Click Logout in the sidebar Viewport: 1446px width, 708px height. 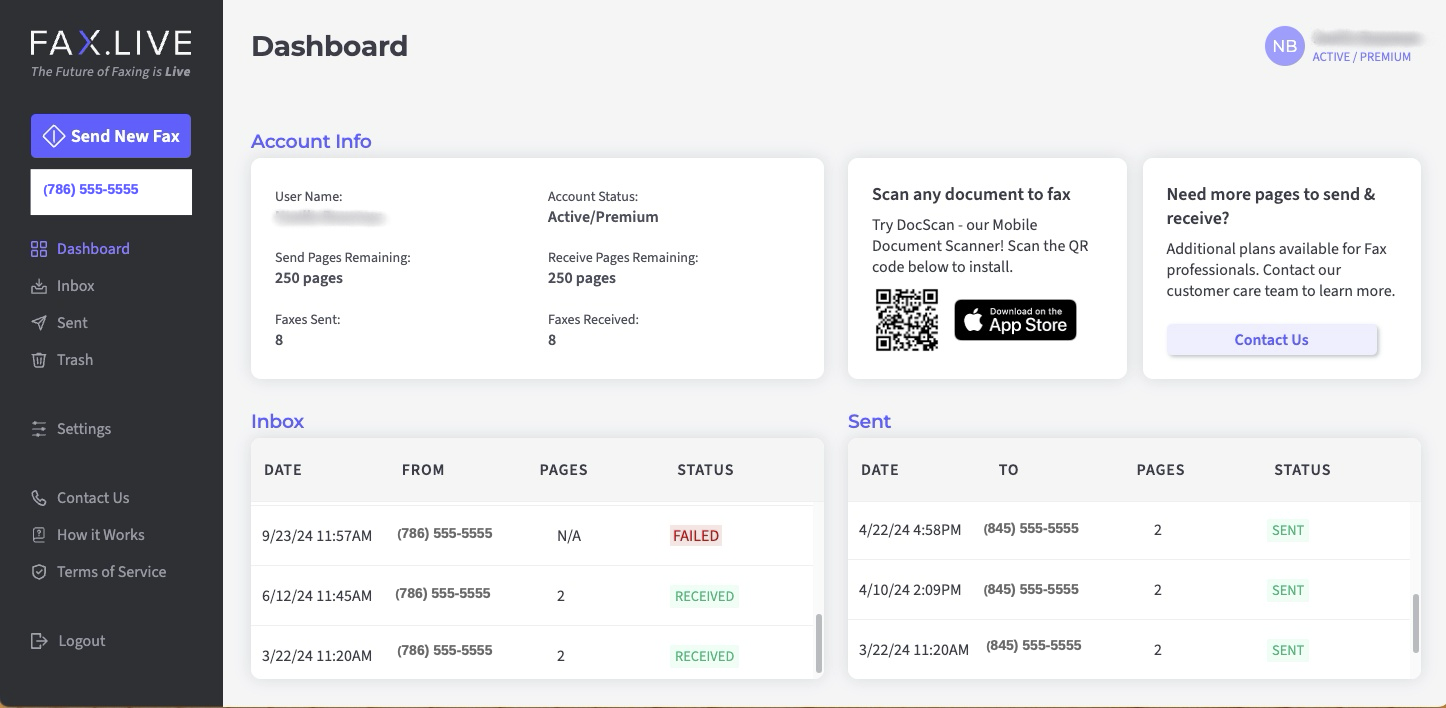tap(81, 641)
